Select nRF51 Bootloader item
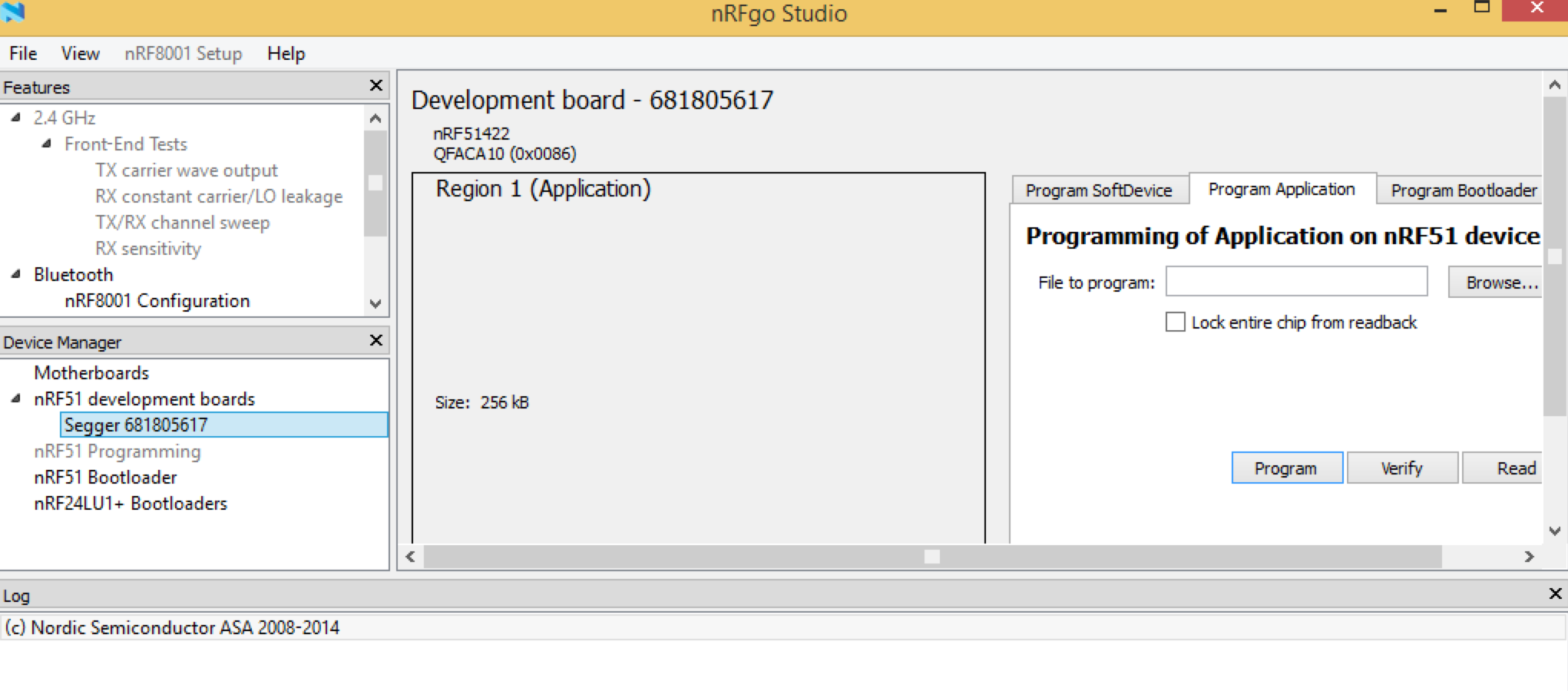1568x691 pixels. coord(105,478)
